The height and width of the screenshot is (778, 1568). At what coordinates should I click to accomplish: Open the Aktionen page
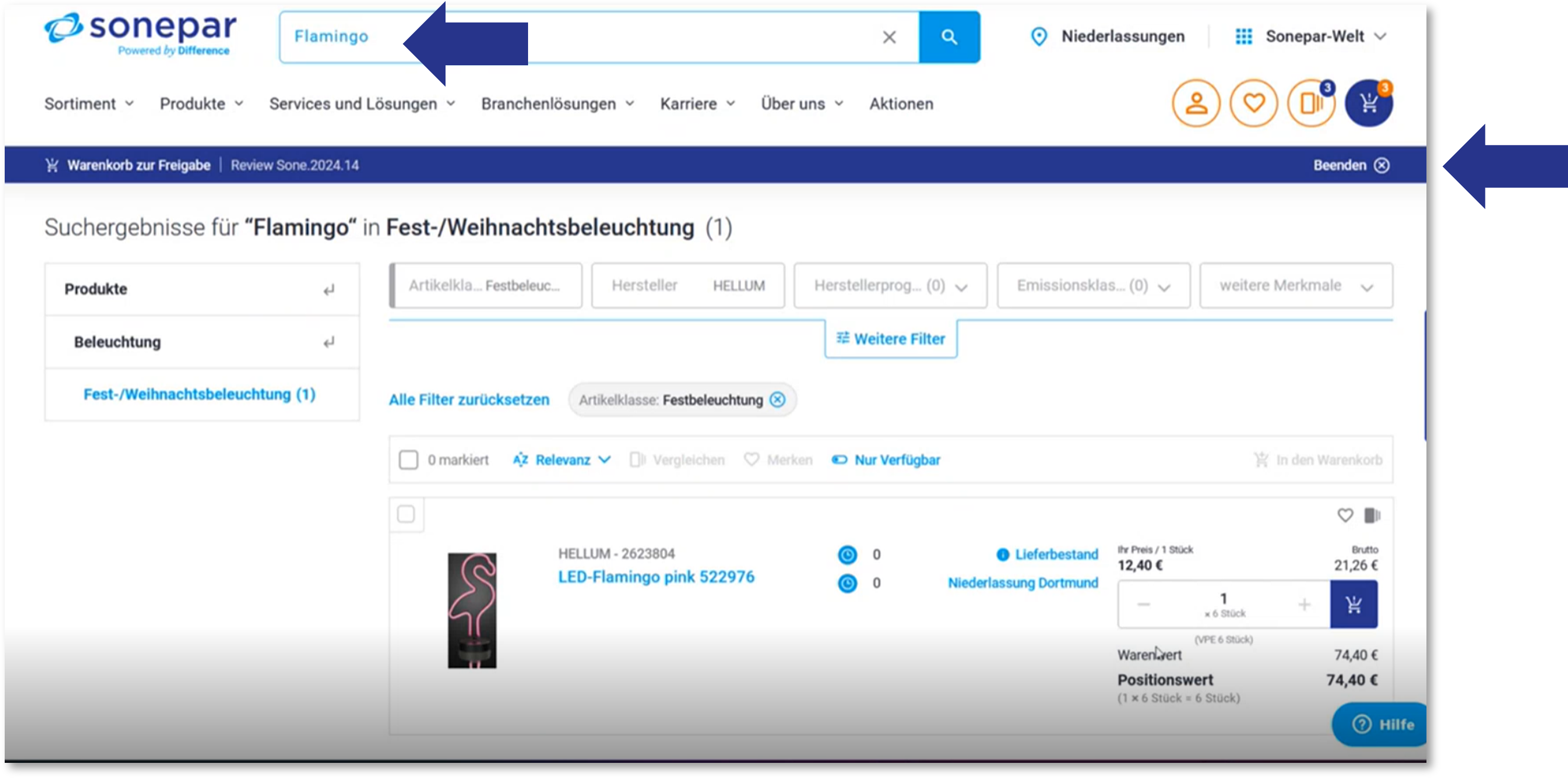coord(901,103)
